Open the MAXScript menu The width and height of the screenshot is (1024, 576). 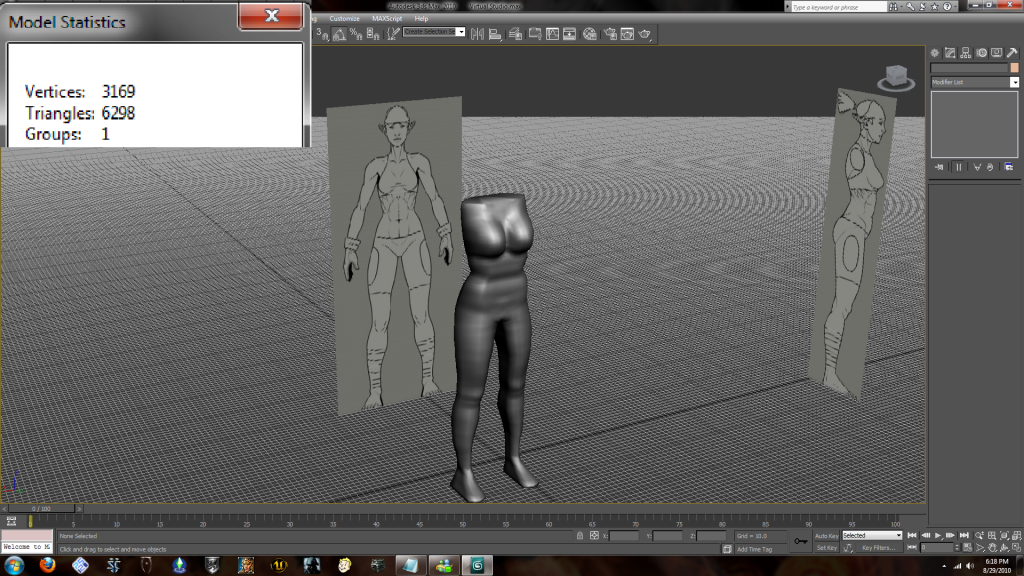click(x=387, y=19)
